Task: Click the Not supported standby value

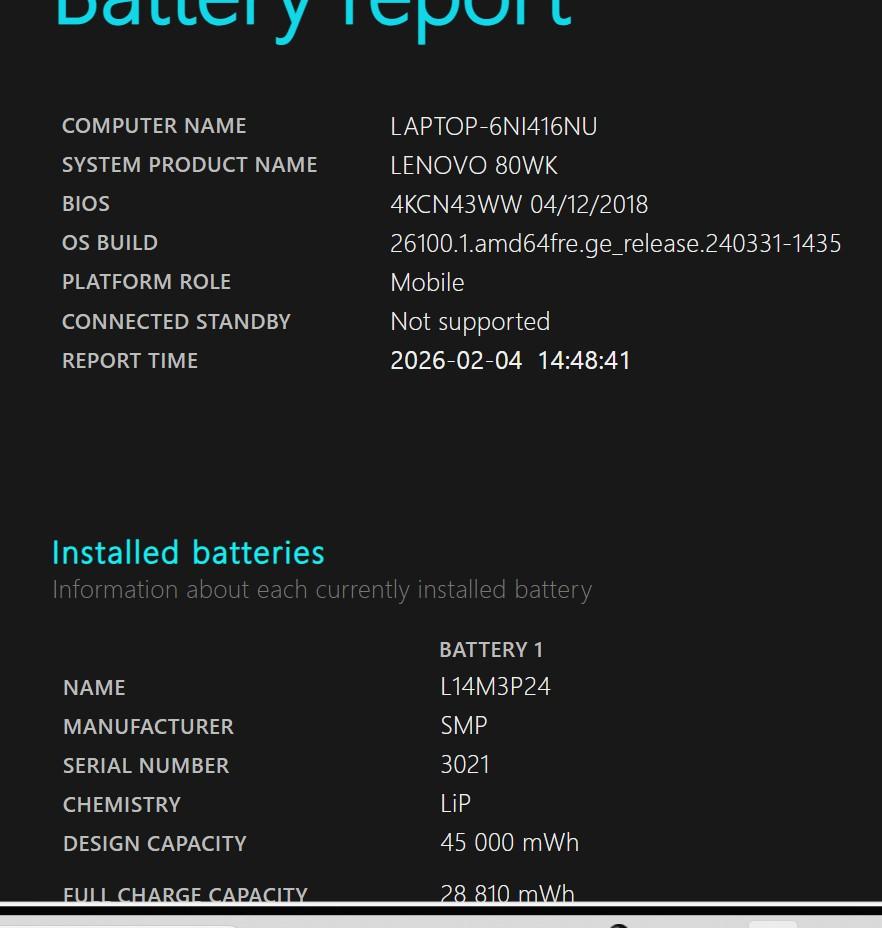Action: [470, 322]
